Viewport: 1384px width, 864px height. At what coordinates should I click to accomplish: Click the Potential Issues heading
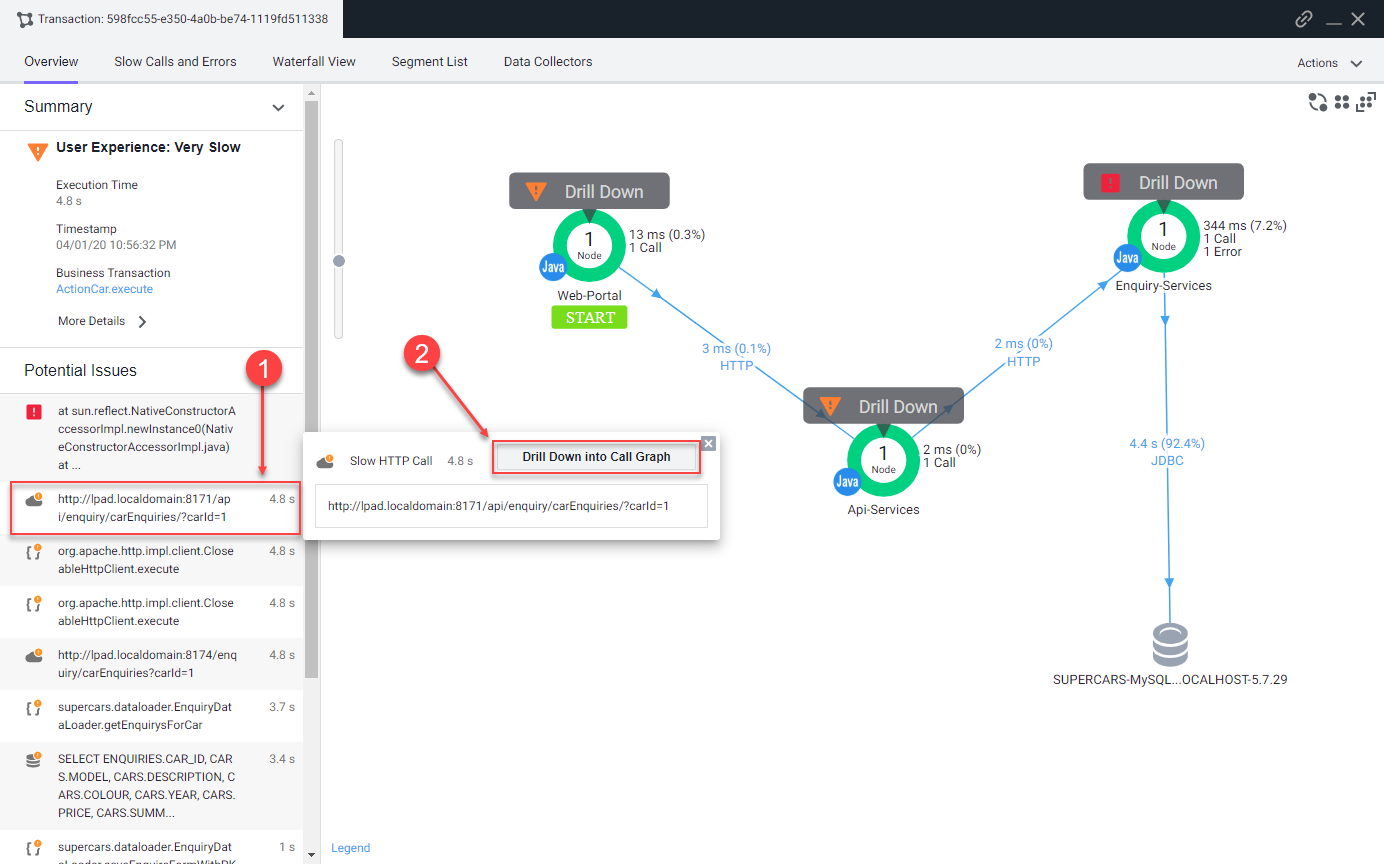(x=80, y=371)
